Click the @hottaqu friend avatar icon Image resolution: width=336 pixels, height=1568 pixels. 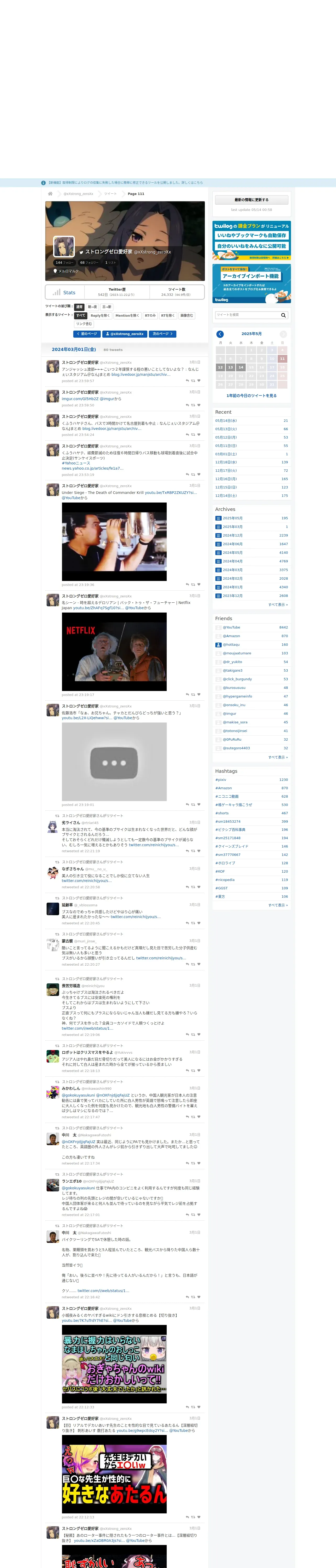pos(218,645)
